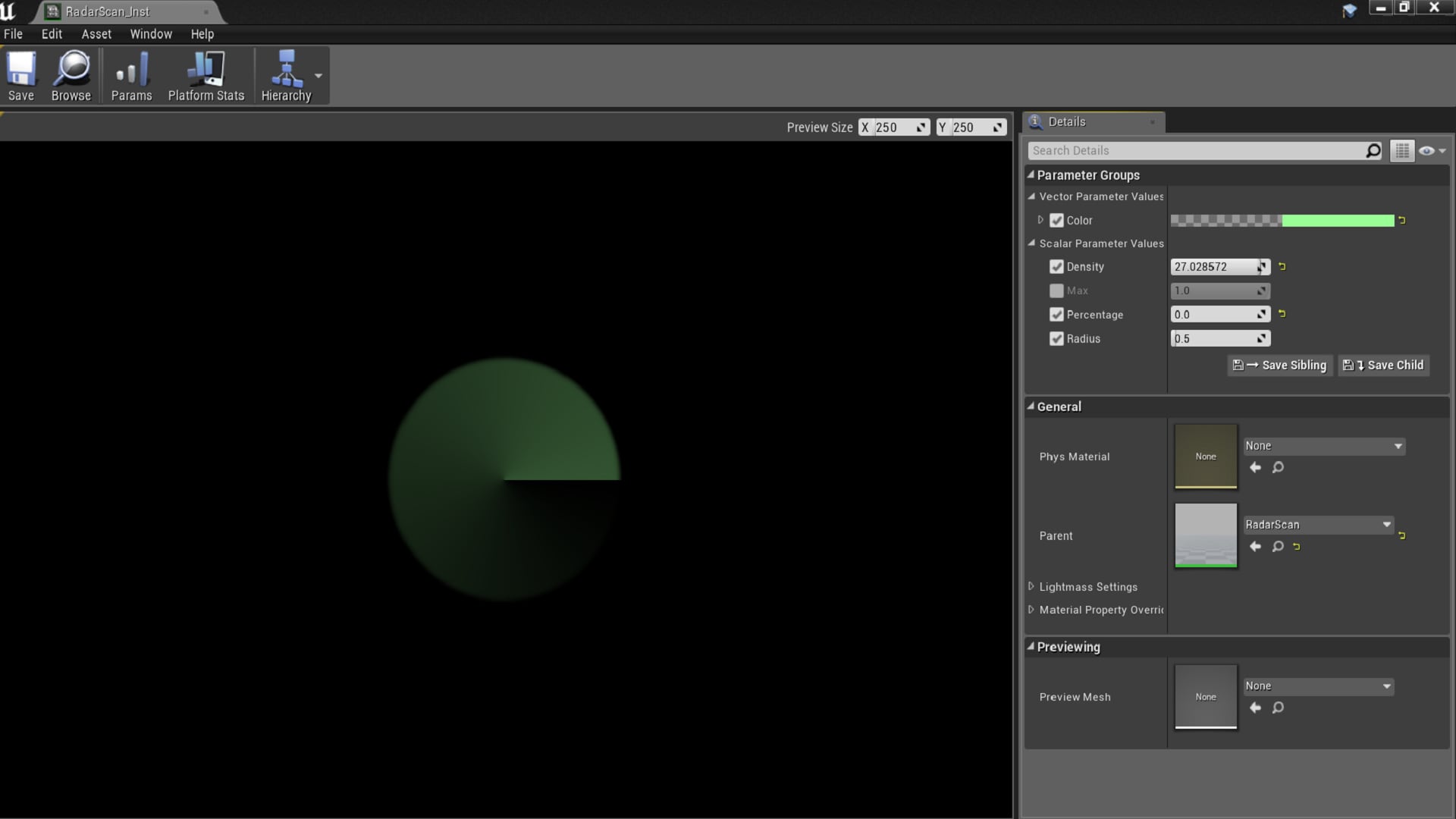Viewport: 1456px width, 819px height.
Task: Click the Save Child button
Action: click(1382, 365)
